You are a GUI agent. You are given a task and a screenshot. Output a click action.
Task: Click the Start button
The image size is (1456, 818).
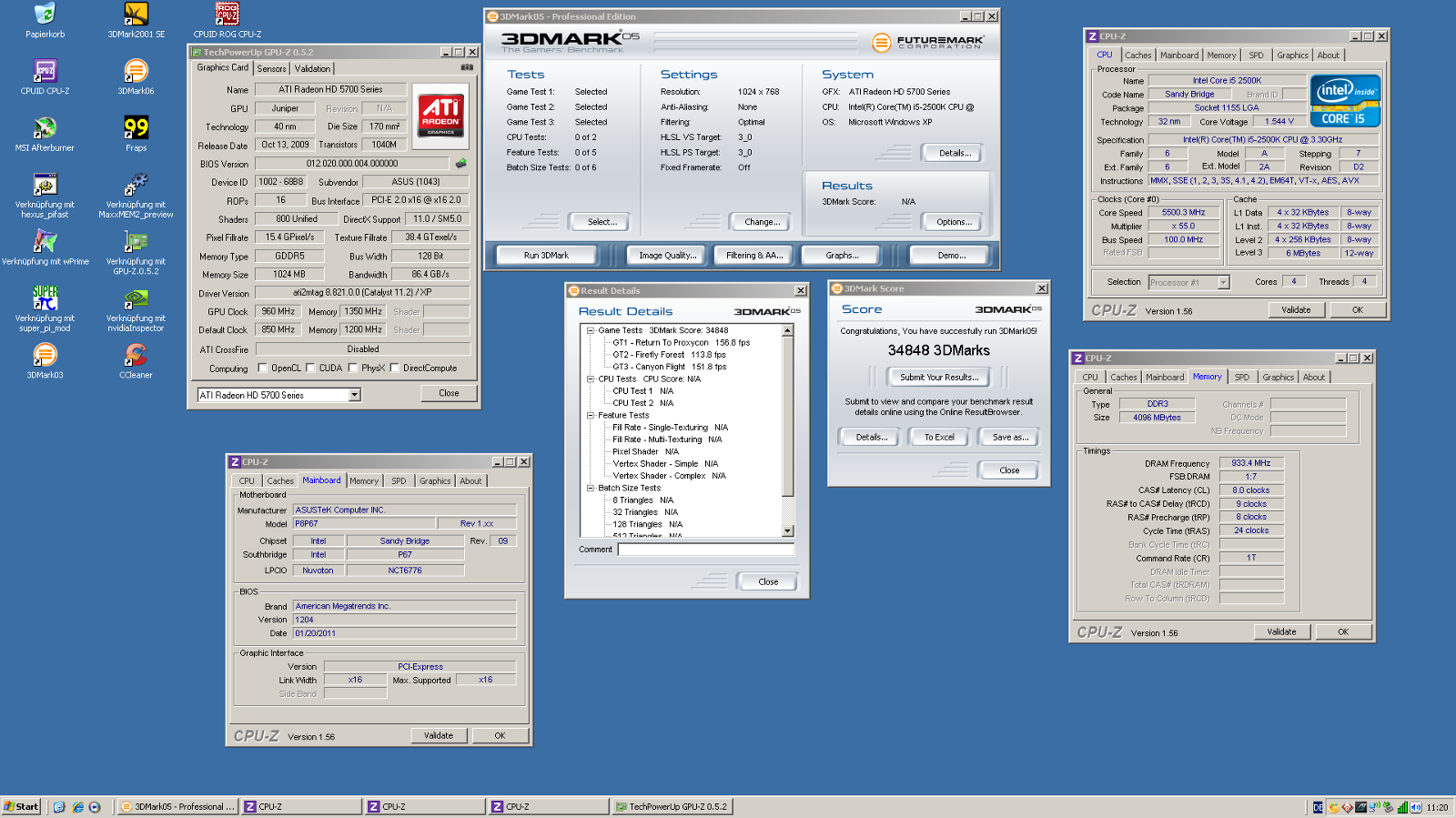pyautogui.click(x=21, y=807)
